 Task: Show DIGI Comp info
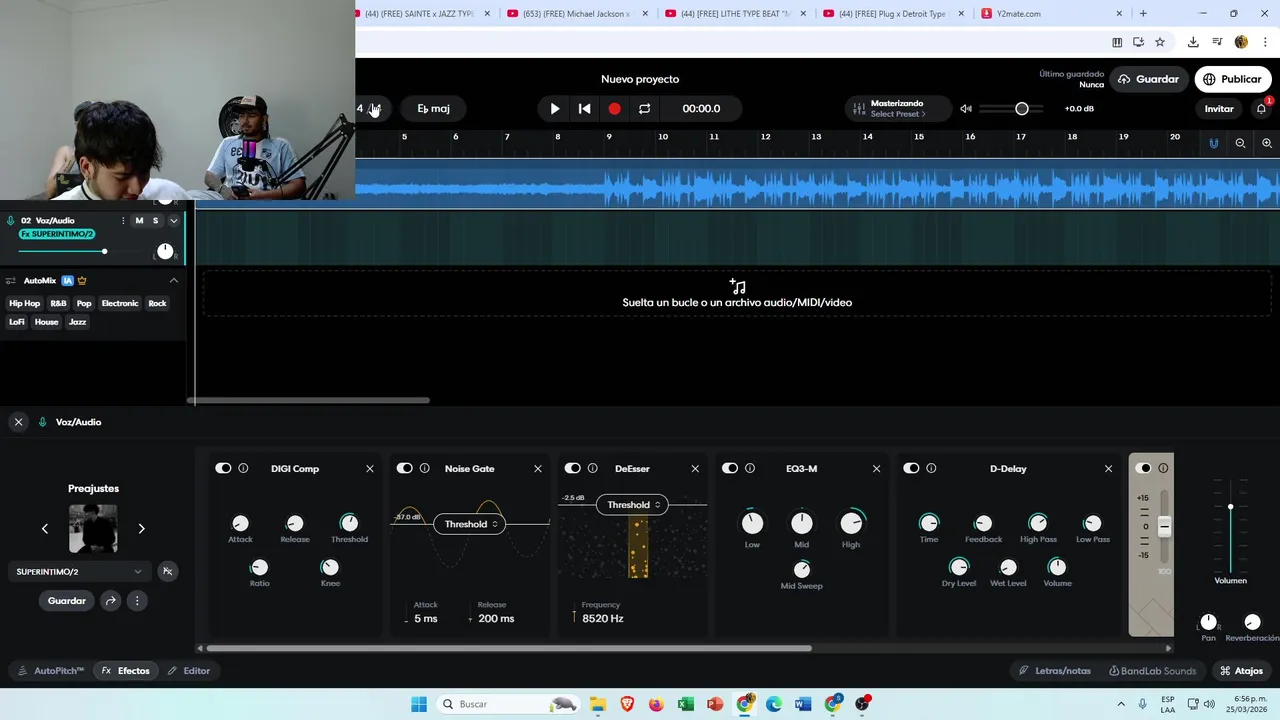pos(243,468)
